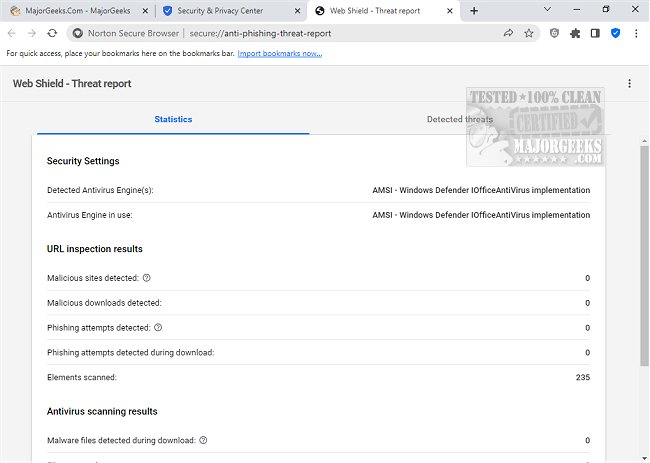
Task: Go forward to the next page
Action: [x=32, y=33]
